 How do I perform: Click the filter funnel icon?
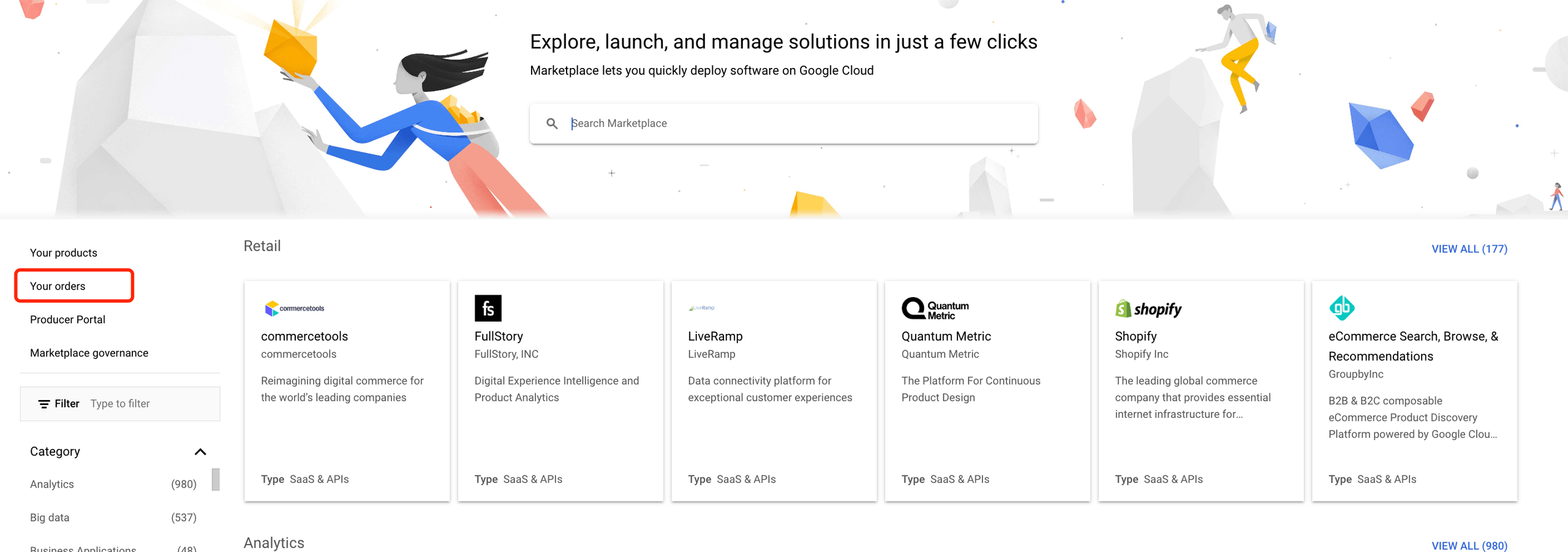tap(43, 403)
